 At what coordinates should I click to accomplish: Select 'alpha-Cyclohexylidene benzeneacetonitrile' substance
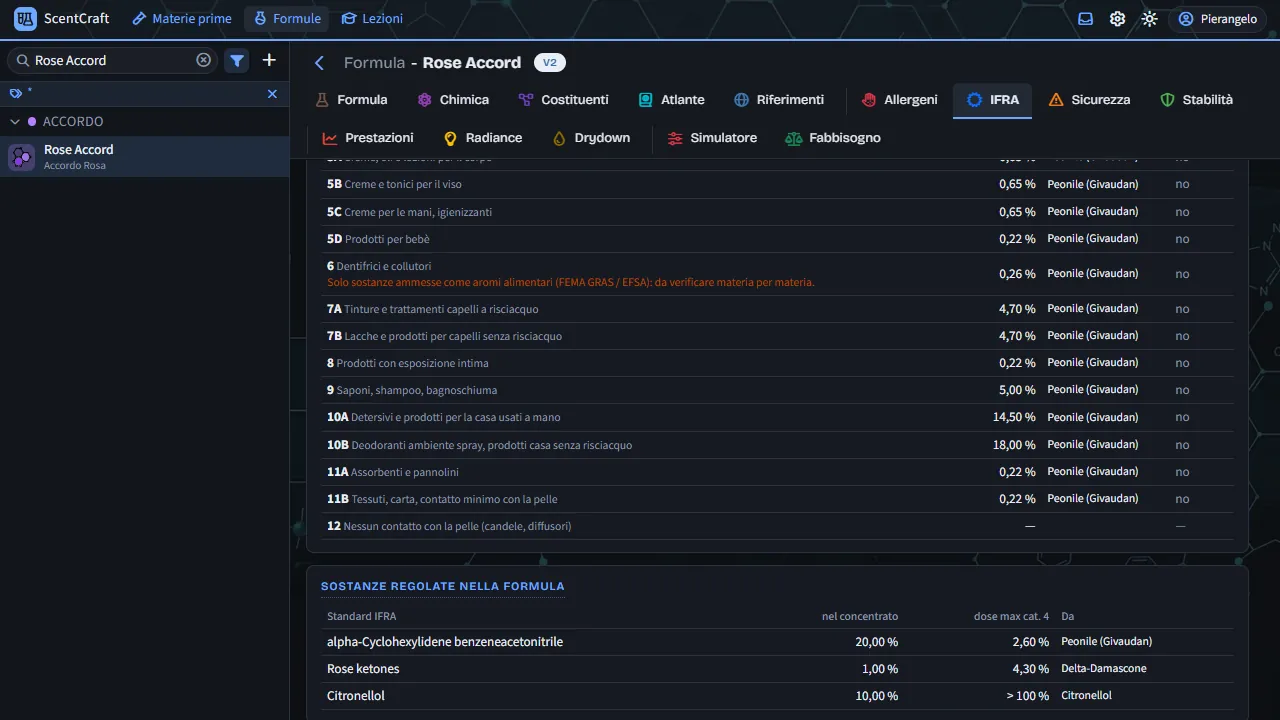click(445, 642)
